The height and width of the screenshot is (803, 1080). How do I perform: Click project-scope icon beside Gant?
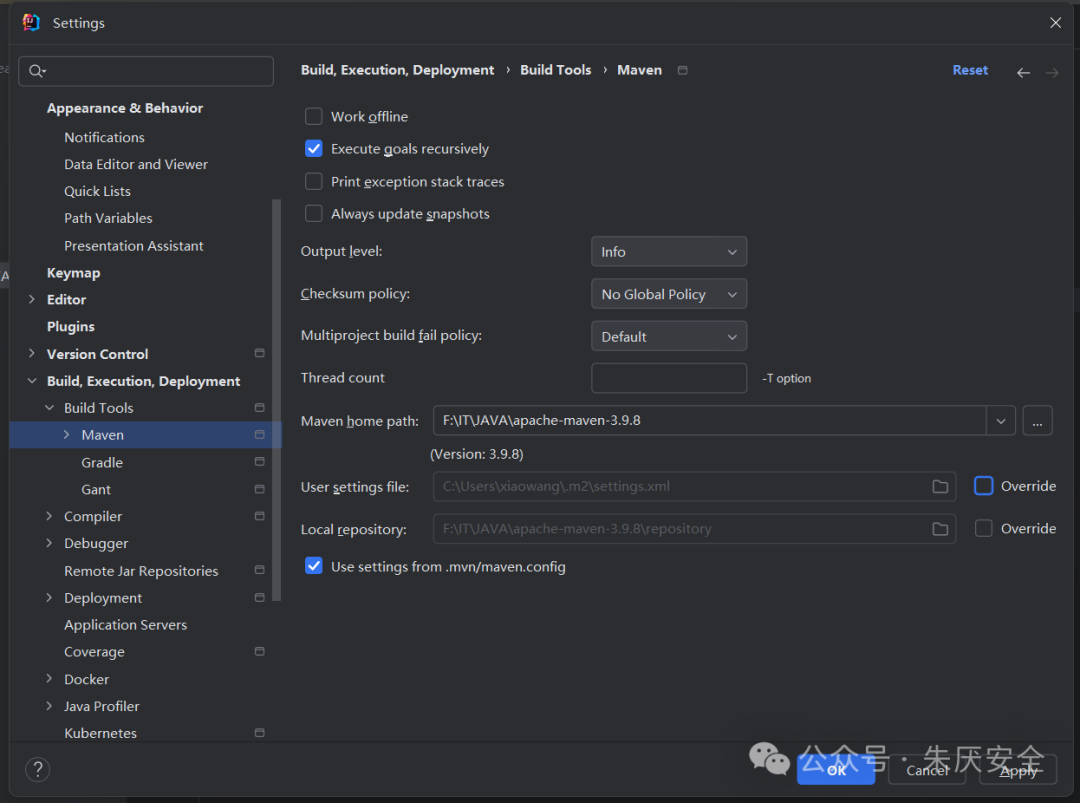pyautogui.click(x=260, y=489)
